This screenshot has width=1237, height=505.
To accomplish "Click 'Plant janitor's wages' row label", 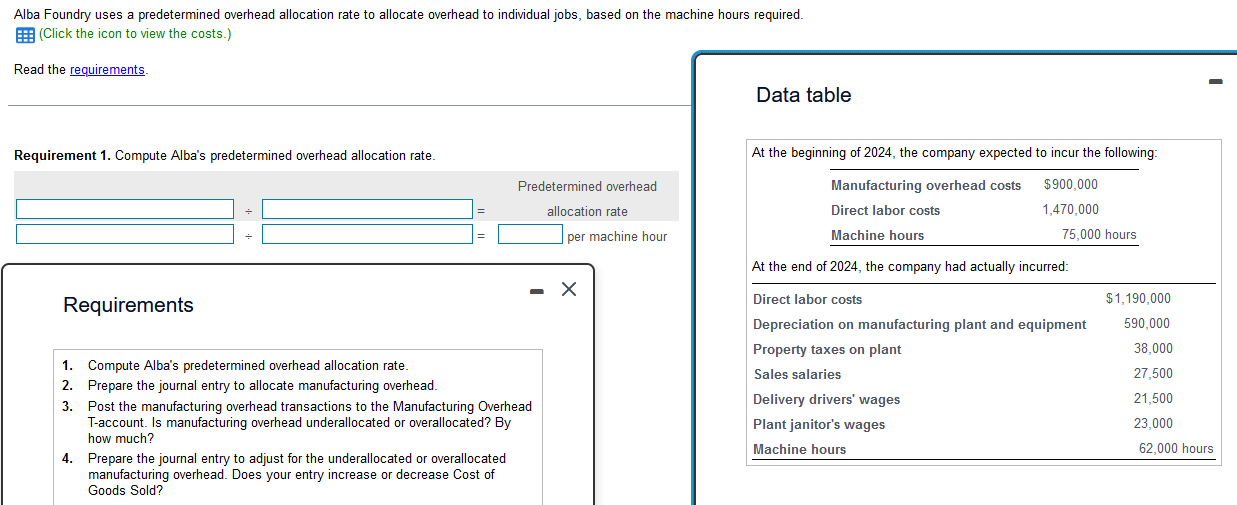I will (x=819, y=425).
